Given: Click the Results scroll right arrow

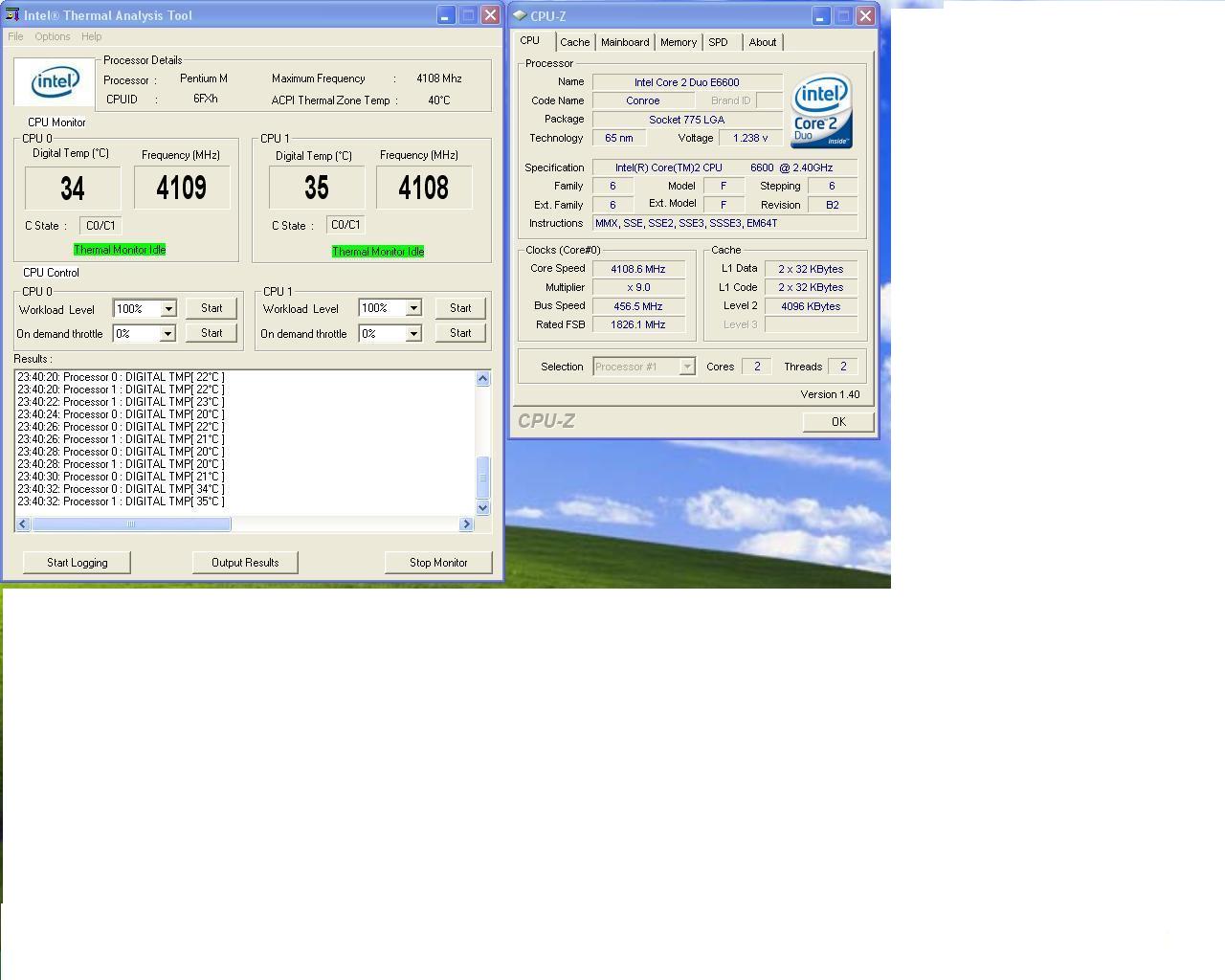Looking at the screenshot, I should click(467, 523).
